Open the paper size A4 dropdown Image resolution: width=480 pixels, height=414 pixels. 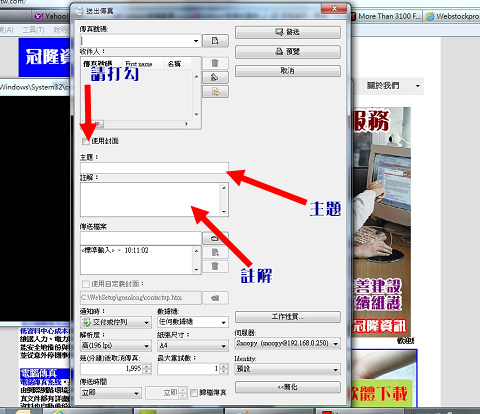[224, 346]
